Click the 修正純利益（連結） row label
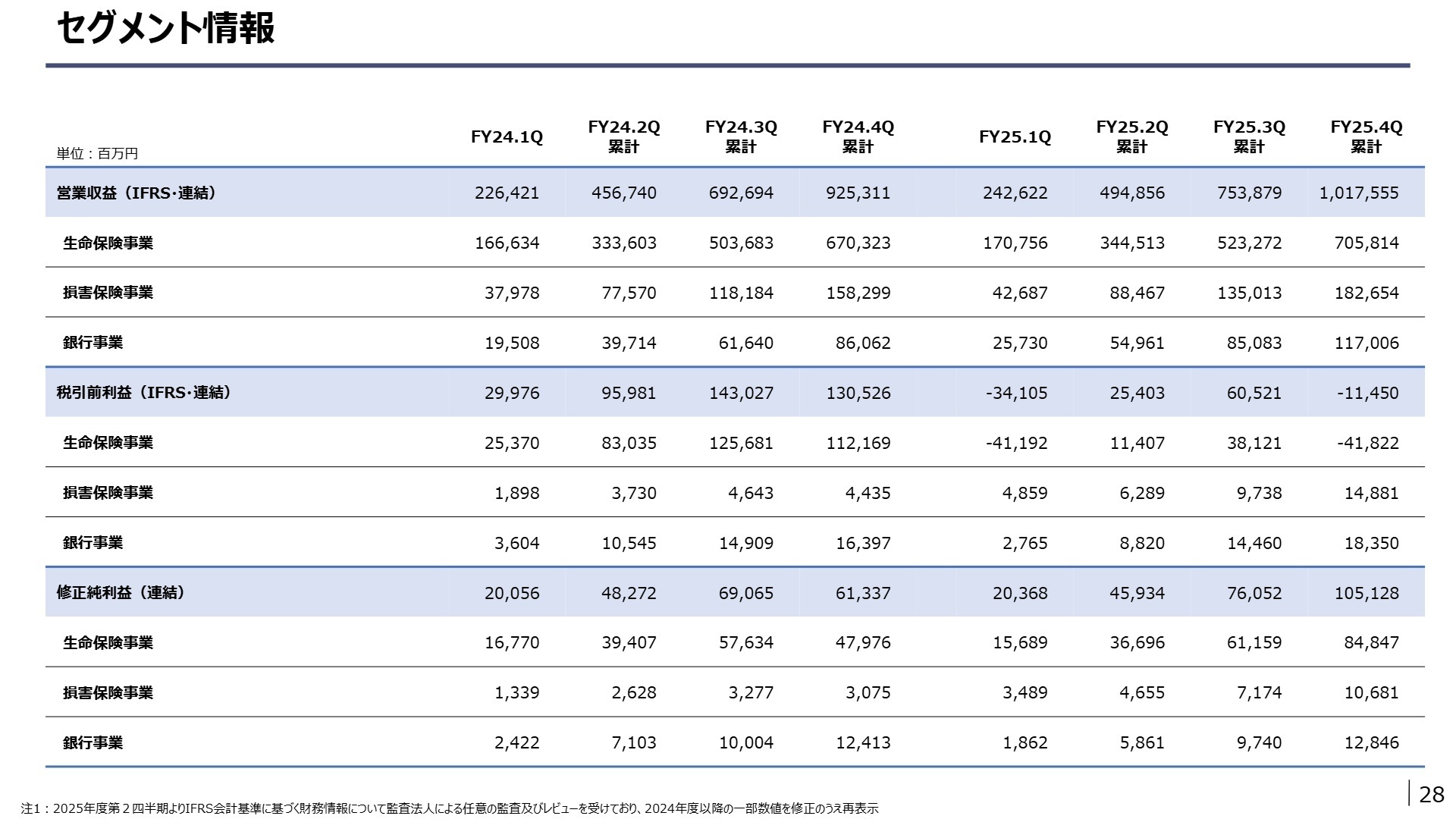Viewport: 1456px width, 819px height. pyautogui.click(x=121, y=592)
